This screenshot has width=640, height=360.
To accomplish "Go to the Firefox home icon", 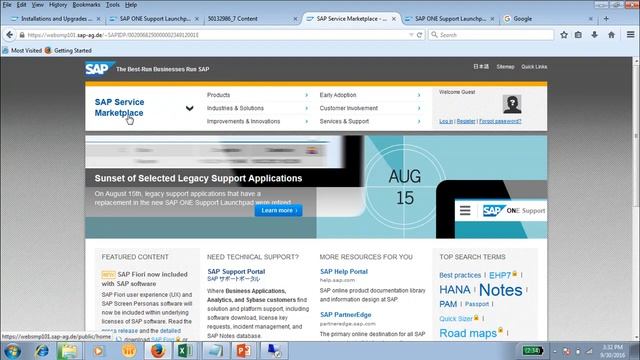I will 611,35.
